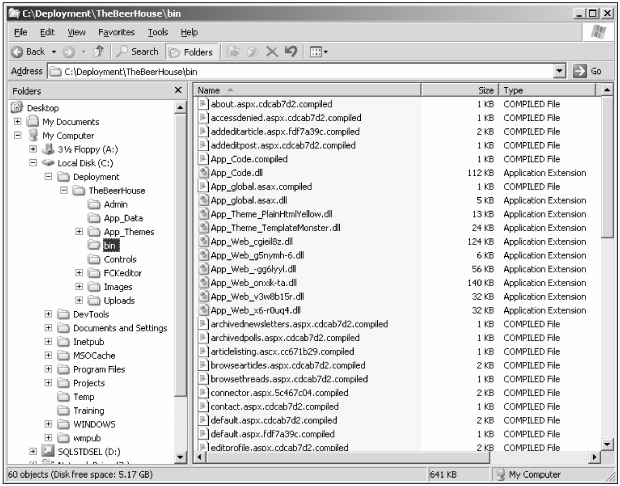This screenshot has height=486, width=620.
Task: Select the Controls folder in tree
Action: pos(120,259)
